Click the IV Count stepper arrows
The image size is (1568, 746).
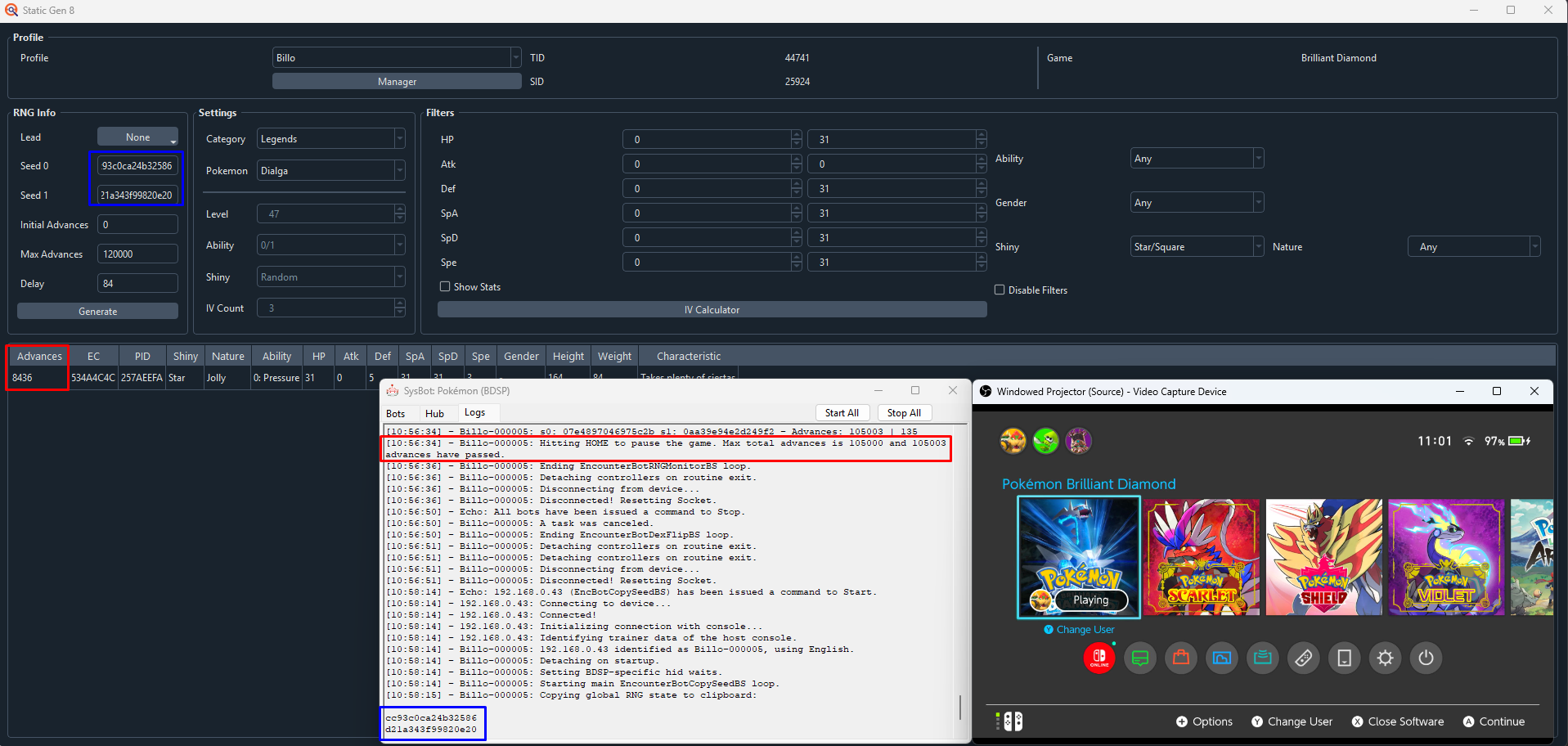[x=399, y=308]
